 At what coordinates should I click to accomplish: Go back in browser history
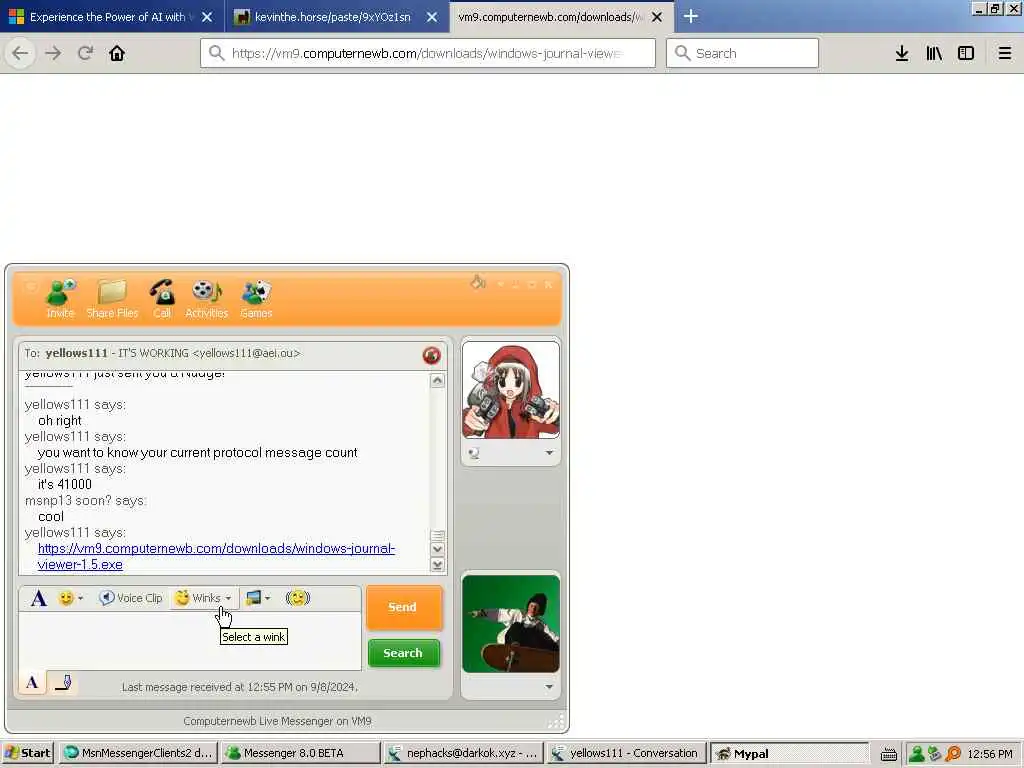tap(20, 53)
